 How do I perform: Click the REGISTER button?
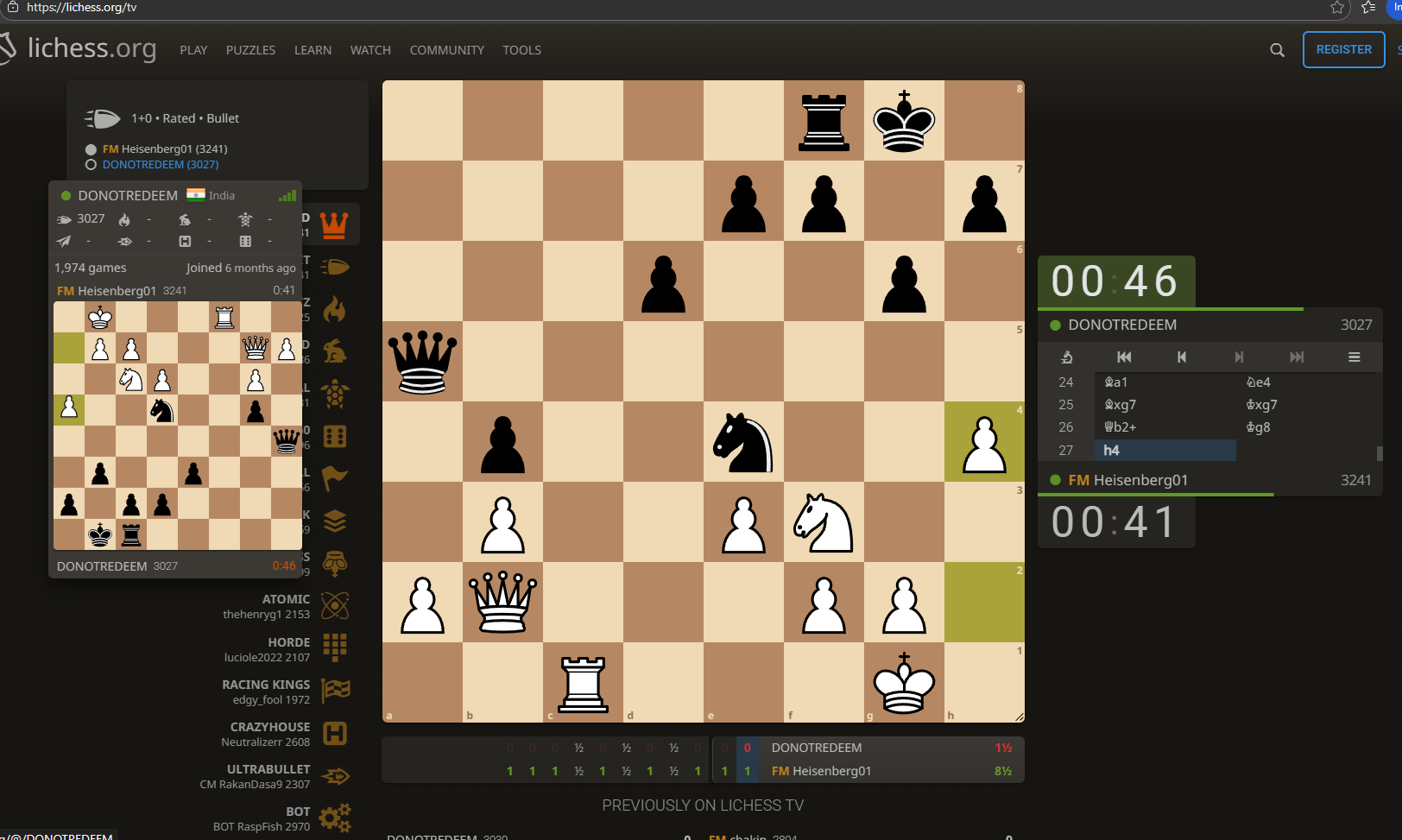click(1343, 49)
